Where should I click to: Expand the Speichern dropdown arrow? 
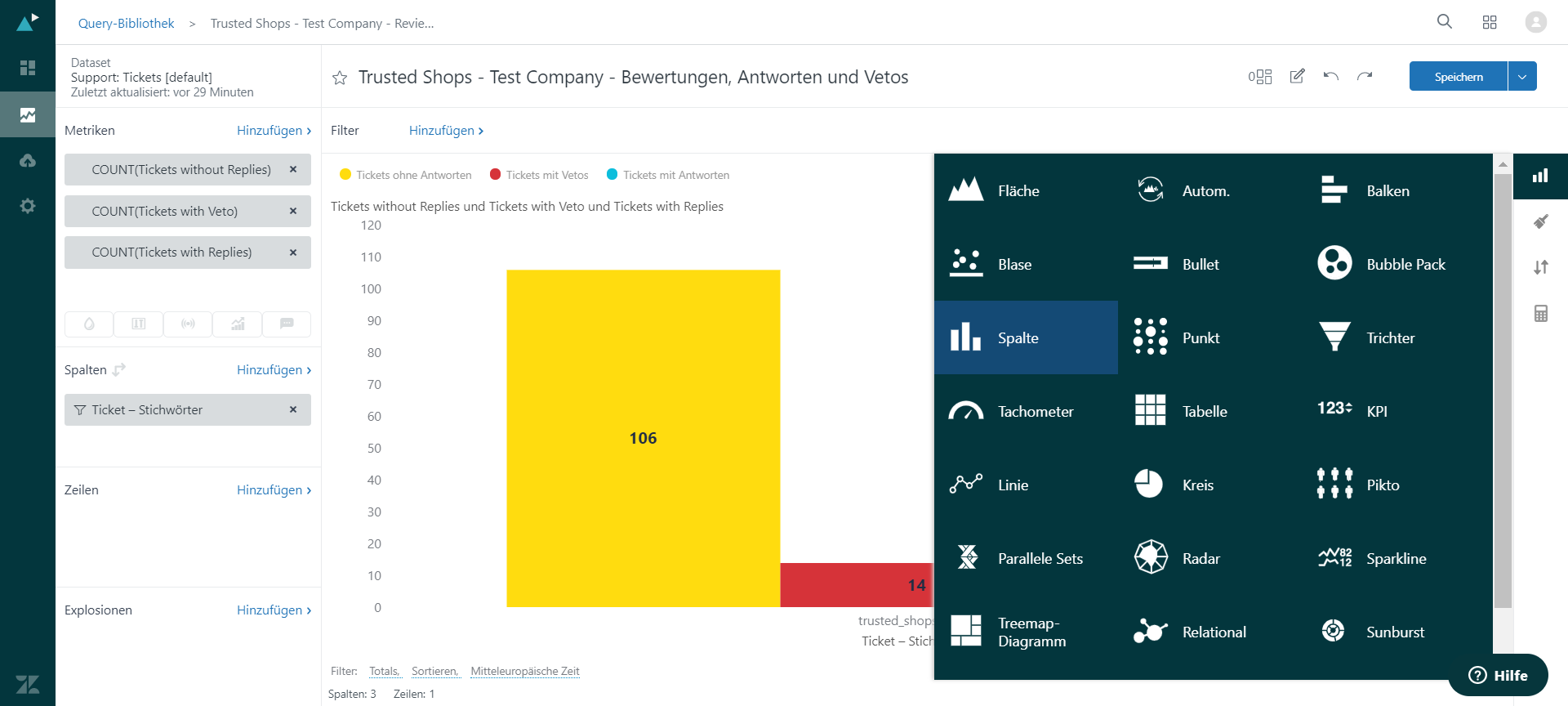pyautogui.click(x=1522, y=76)
